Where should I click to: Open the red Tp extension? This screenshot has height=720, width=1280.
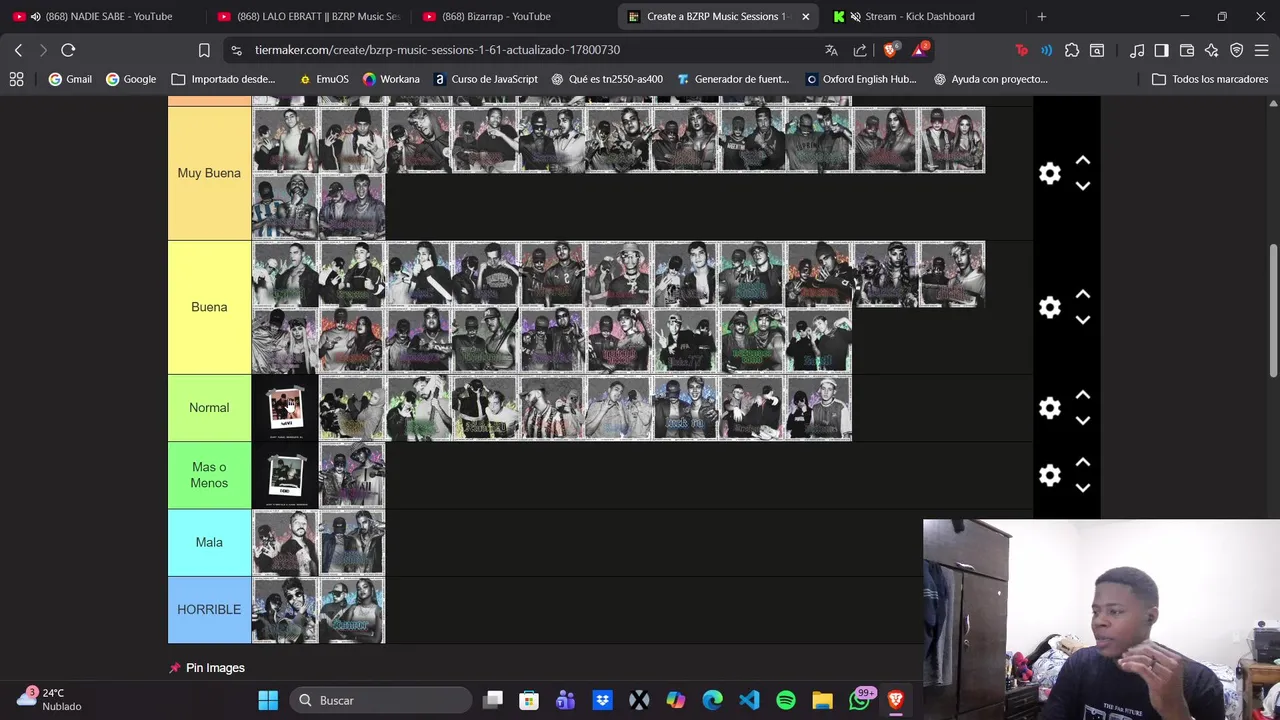pos(1021,50)
